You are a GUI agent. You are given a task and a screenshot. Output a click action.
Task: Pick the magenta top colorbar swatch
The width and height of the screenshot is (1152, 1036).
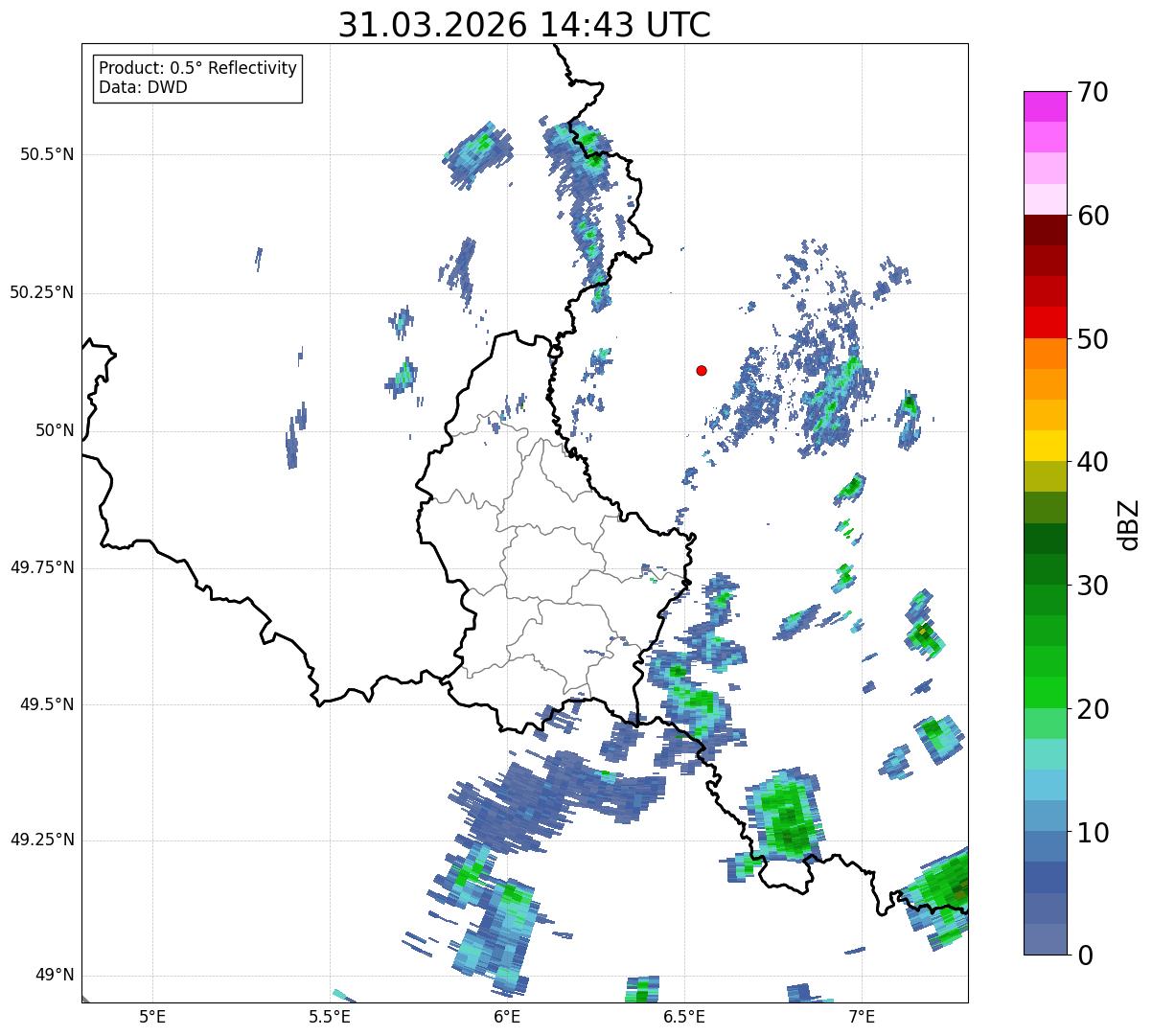coord(1045,106)
